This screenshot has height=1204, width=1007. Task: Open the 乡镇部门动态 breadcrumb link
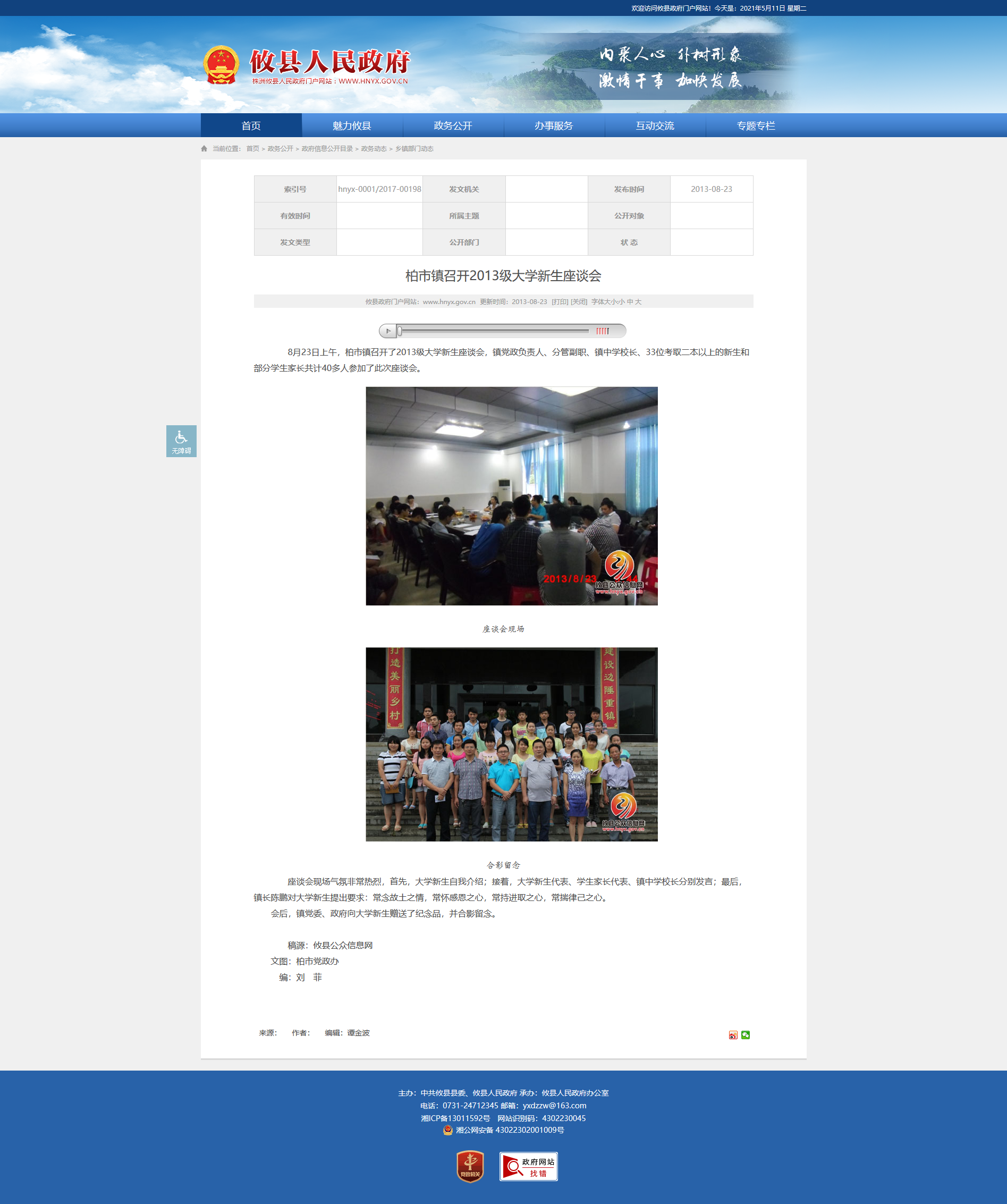414,148
